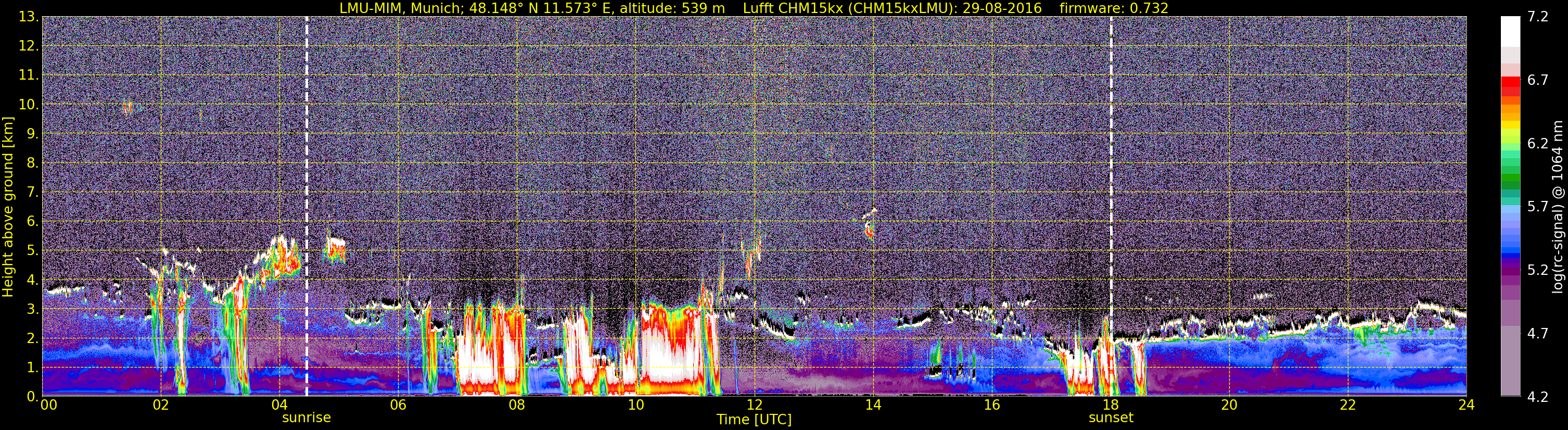The height and width of the screenshot is (430, 1568).
Task: Click height axis tick label '11.'
Action: tap(29, 75)
